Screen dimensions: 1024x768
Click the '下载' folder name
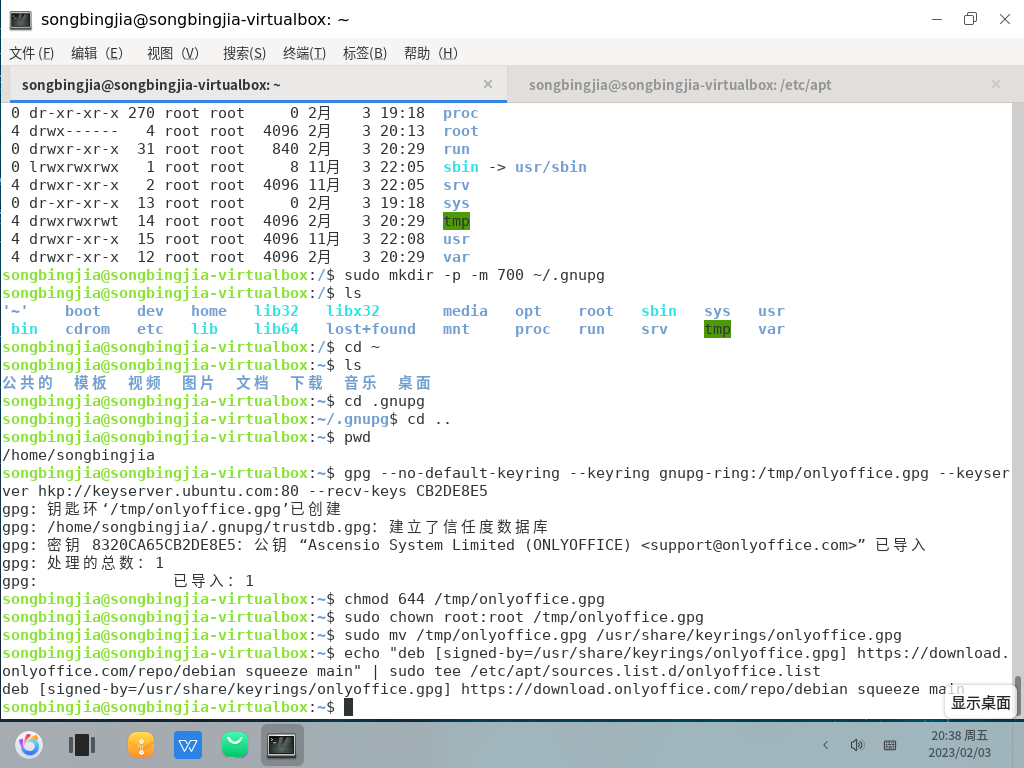(x=306, y=383)
